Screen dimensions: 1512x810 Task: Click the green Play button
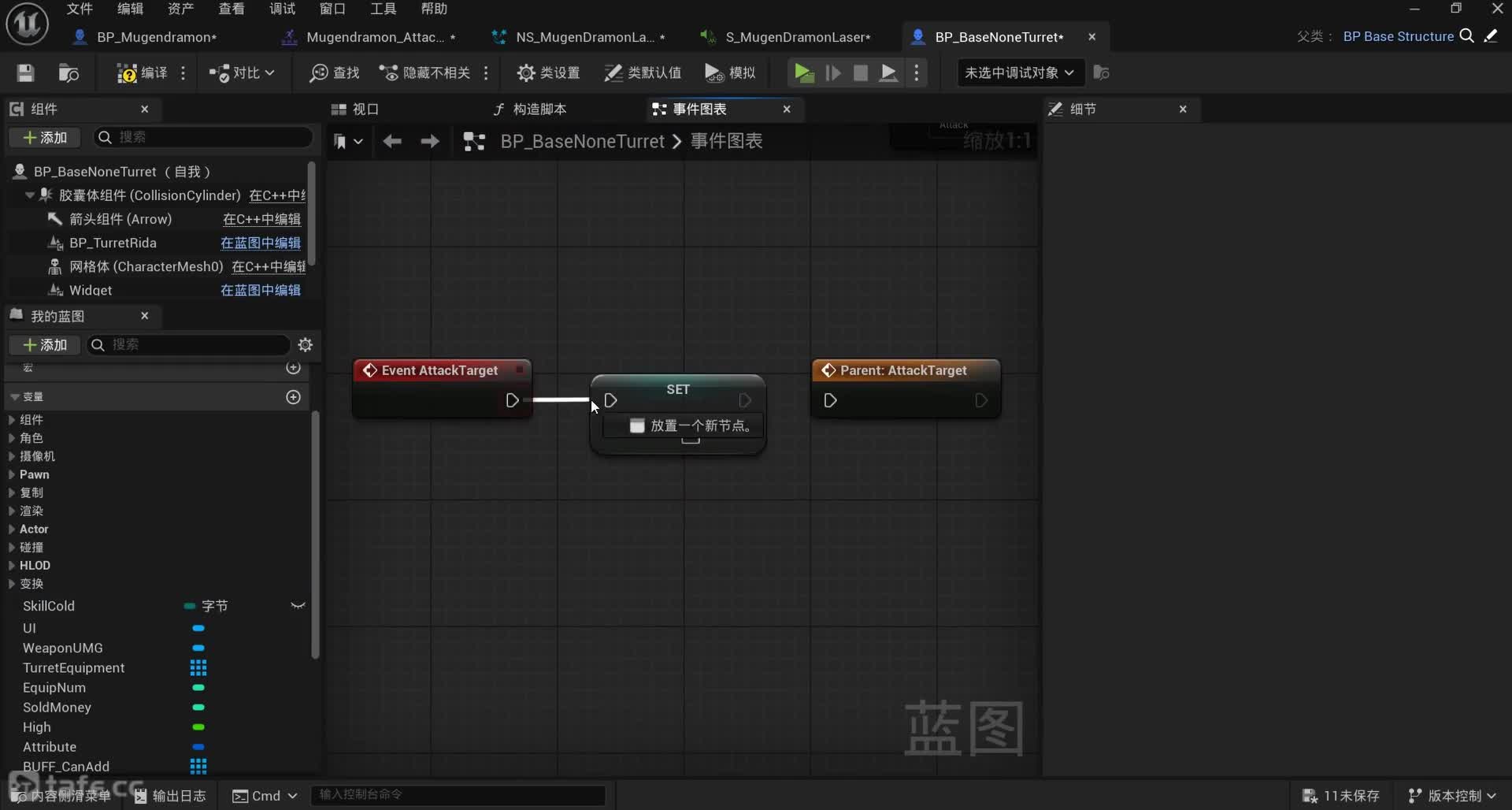pos(803,73)
